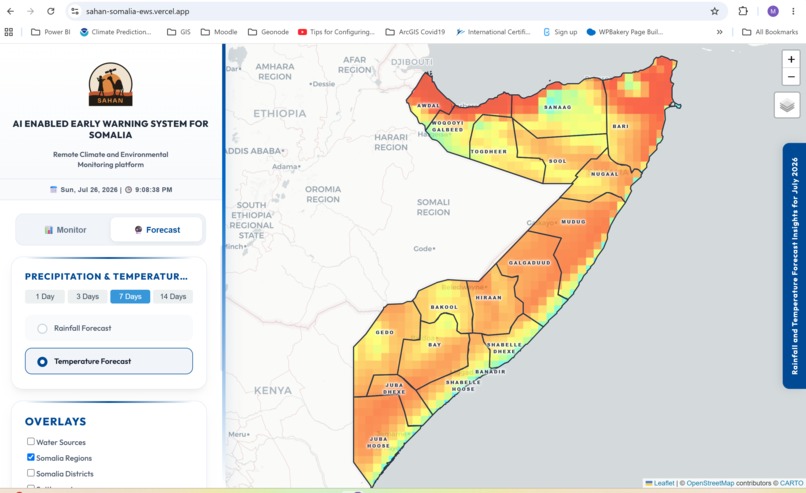Click the AWDAL region on map
This screenshot has height=493, width=806.
click(x=428, y=106)
